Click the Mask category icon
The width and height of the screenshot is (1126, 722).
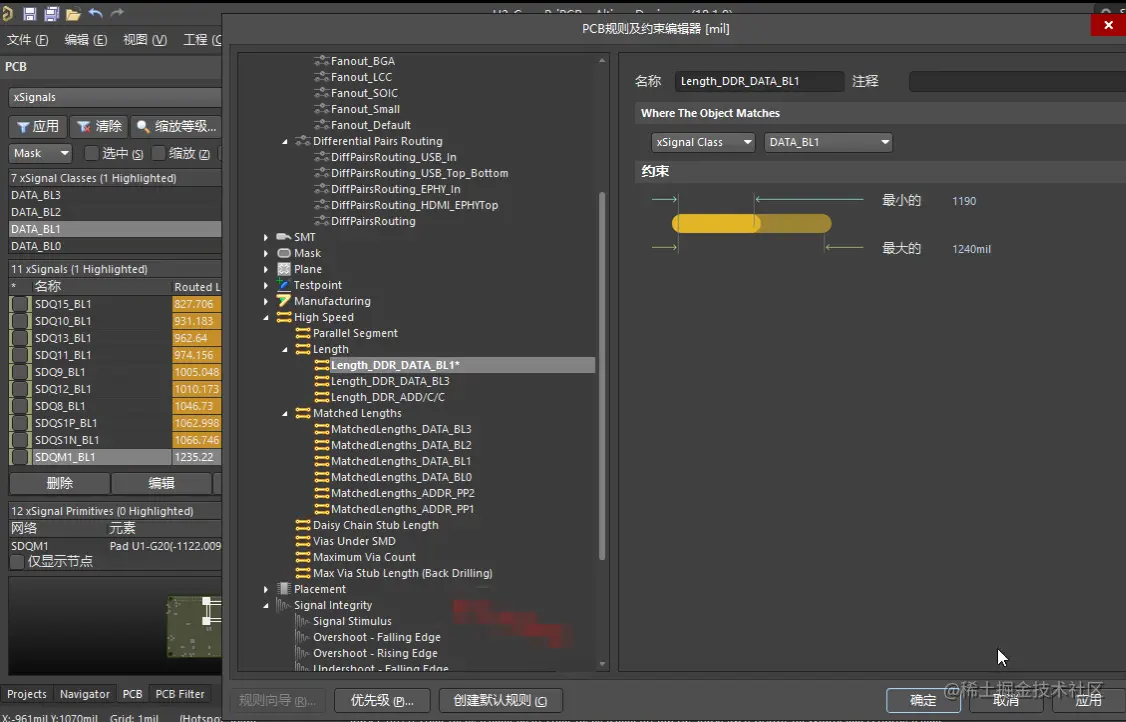click(x=284, y=253)
